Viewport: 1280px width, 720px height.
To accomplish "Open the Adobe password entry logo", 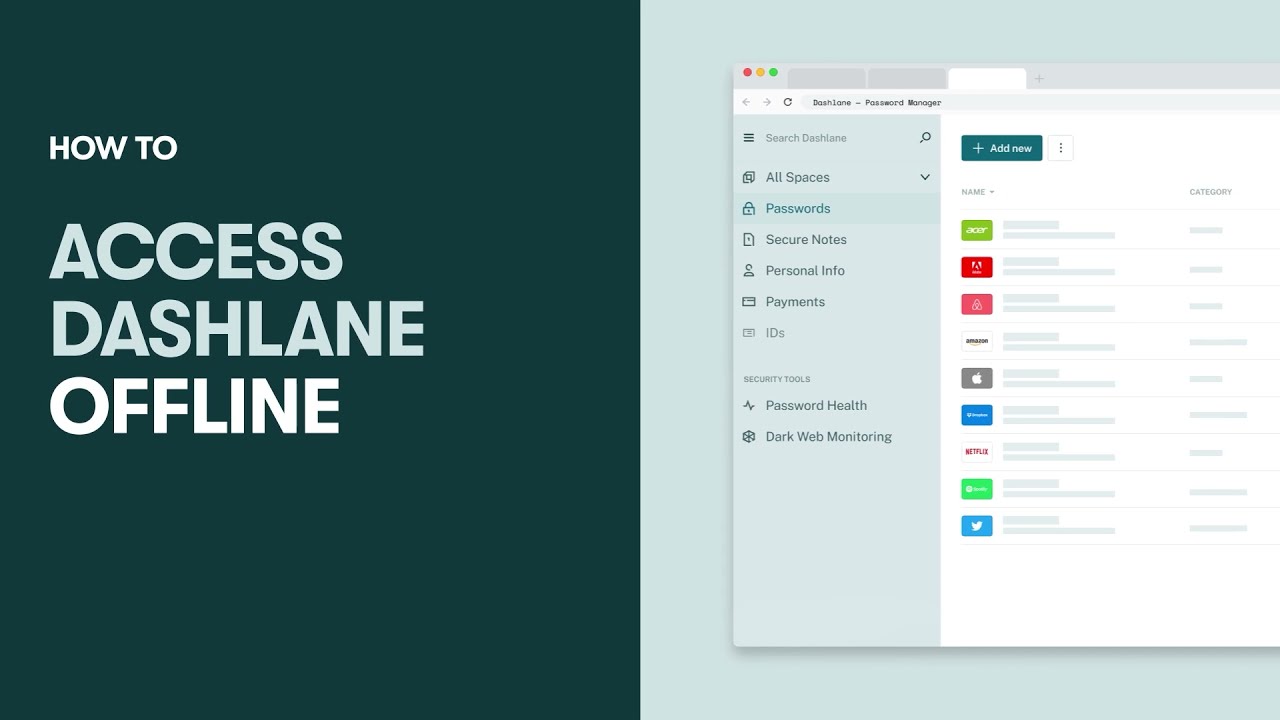I will point(977,267).
